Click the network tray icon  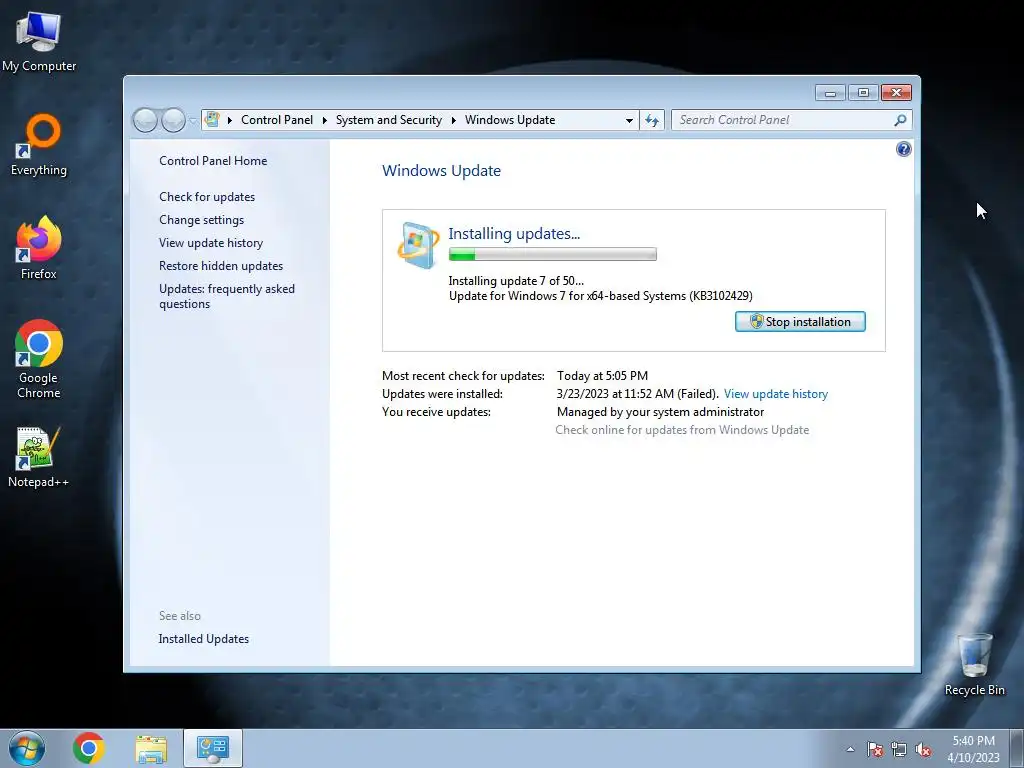click(899, 749)
